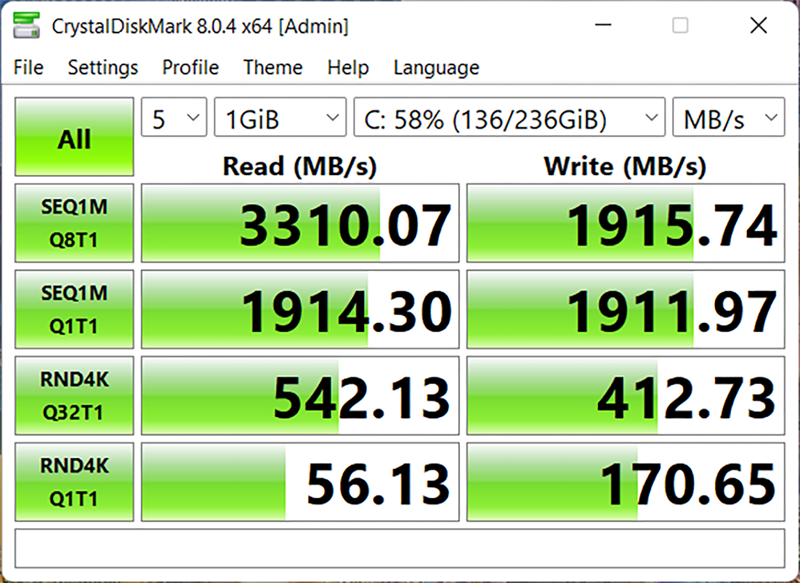The width and height of the screenshot is (800, 583).
Task: Click the RND4K Q1T1 read result 56.13
Action: (300, 481)
